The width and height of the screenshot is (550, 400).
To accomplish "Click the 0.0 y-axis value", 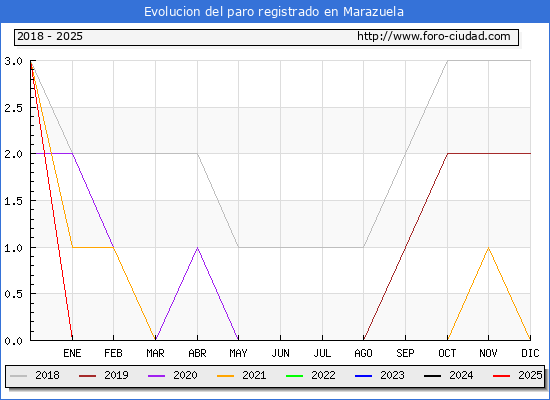I will pyautogui.click(x=13, y=341).
